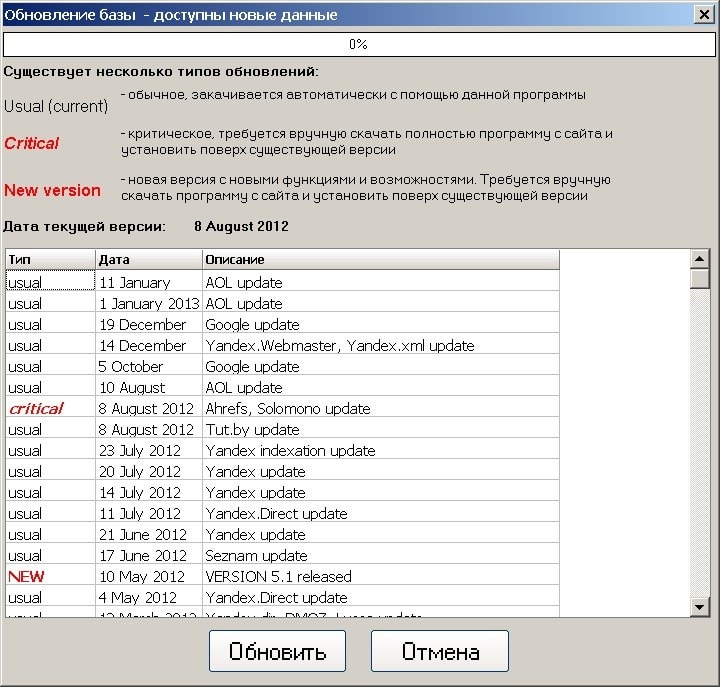The width and height of the screenshot is (720, 687).
Task: Click the vertical scrollbar thumb
Action: pyautogui.click(x=700, y=278)
